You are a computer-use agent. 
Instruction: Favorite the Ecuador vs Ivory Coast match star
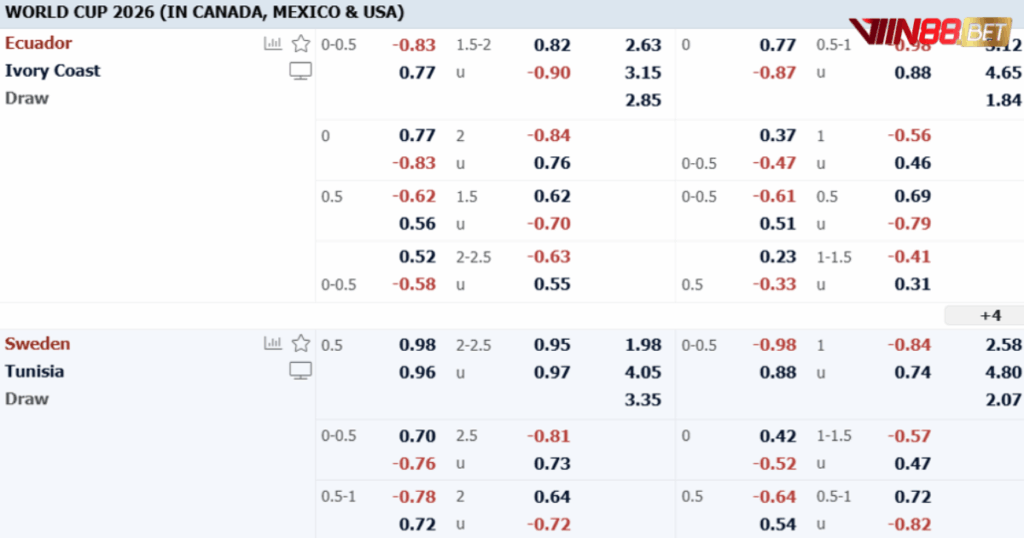[300, 44]
